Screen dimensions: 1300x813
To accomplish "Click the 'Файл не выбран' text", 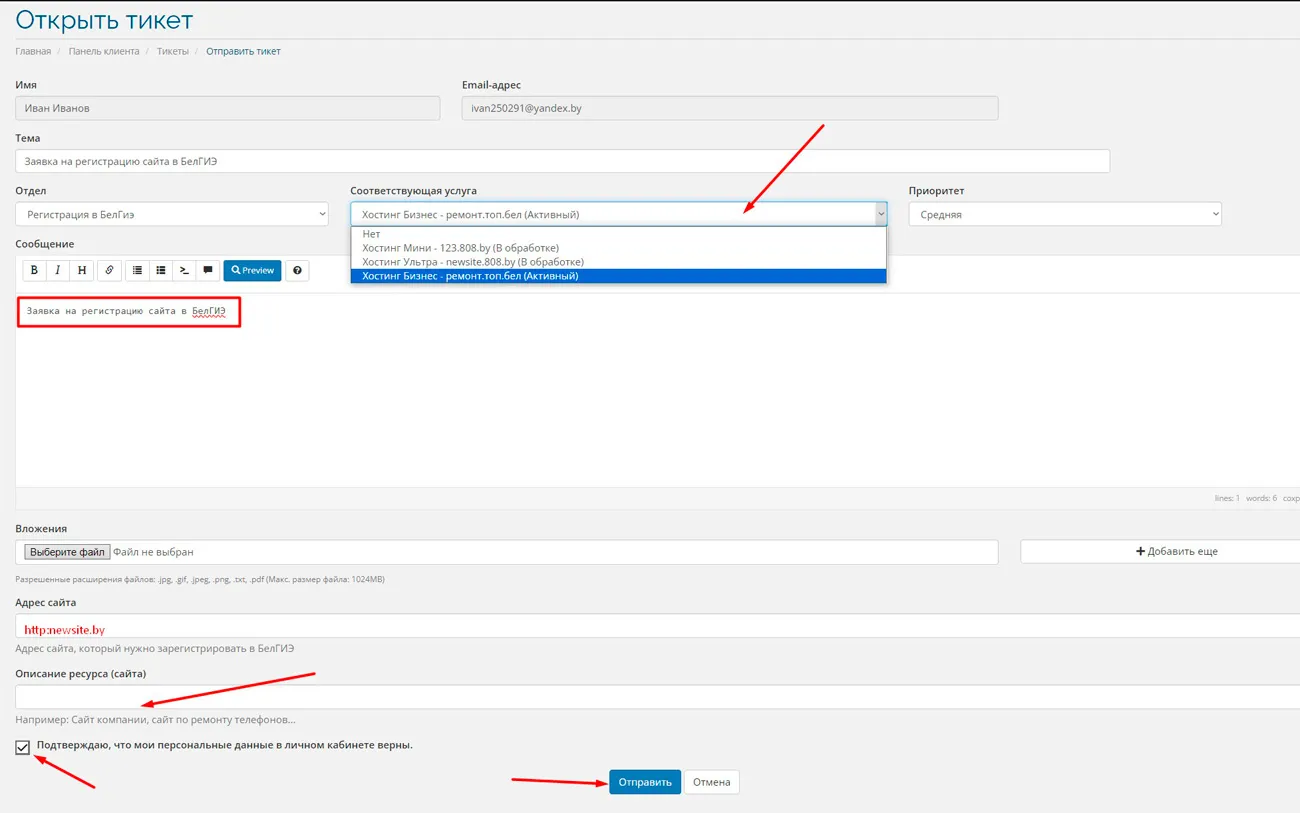I will pyautogui.click(x=153, y=552).
